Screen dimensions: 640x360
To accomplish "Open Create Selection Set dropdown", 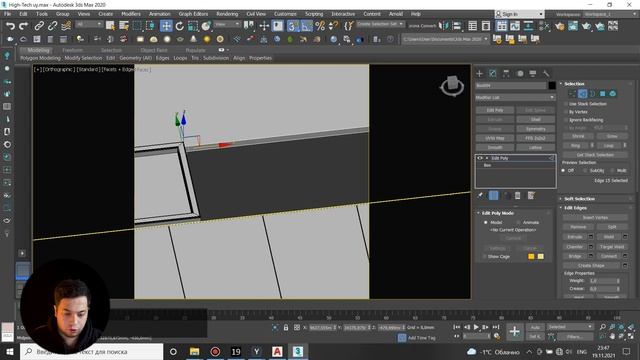I will [380, 24].
